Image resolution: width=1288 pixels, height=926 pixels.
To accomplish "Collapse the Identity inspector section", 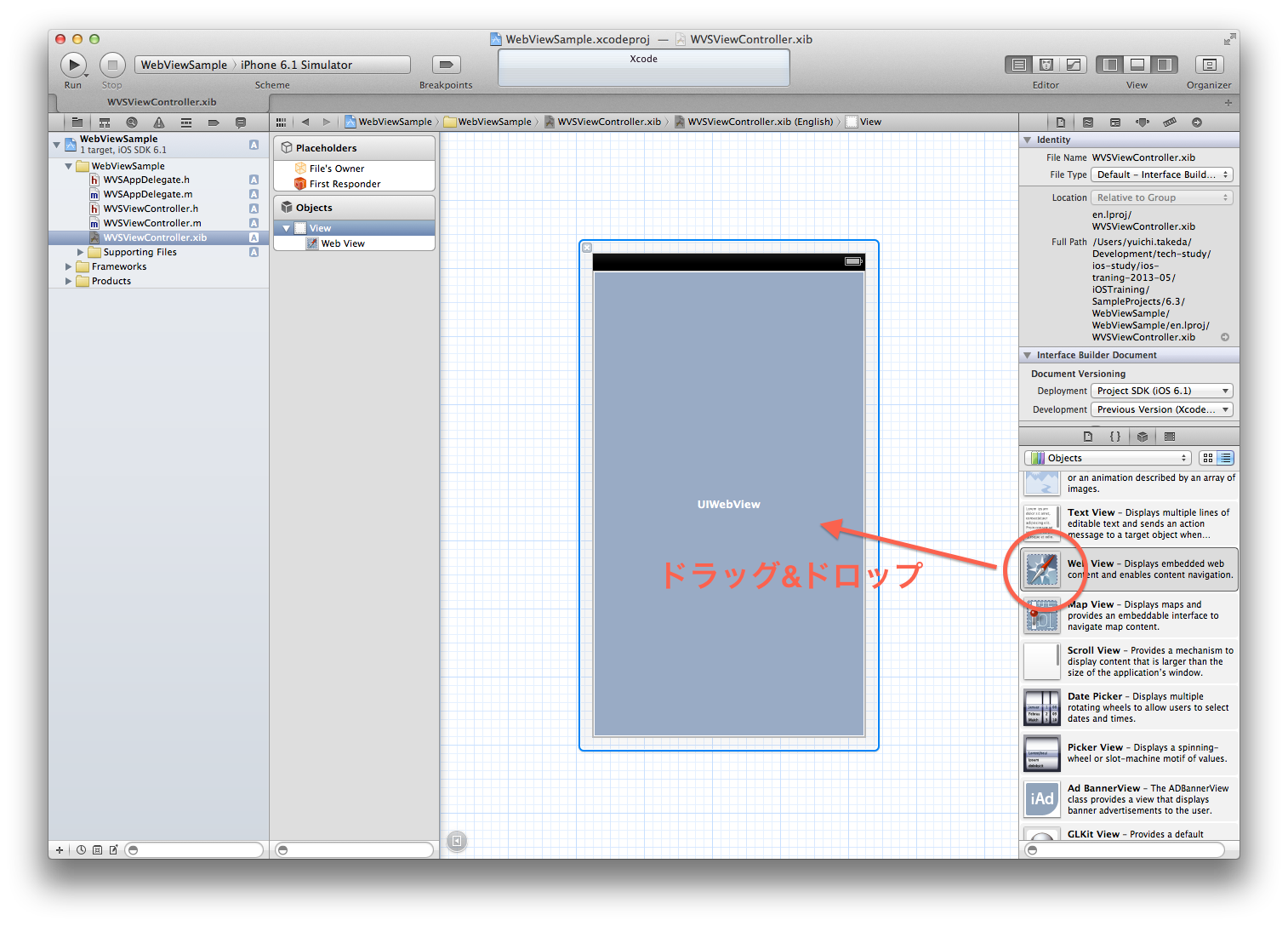I will (x=1028, y=140).
